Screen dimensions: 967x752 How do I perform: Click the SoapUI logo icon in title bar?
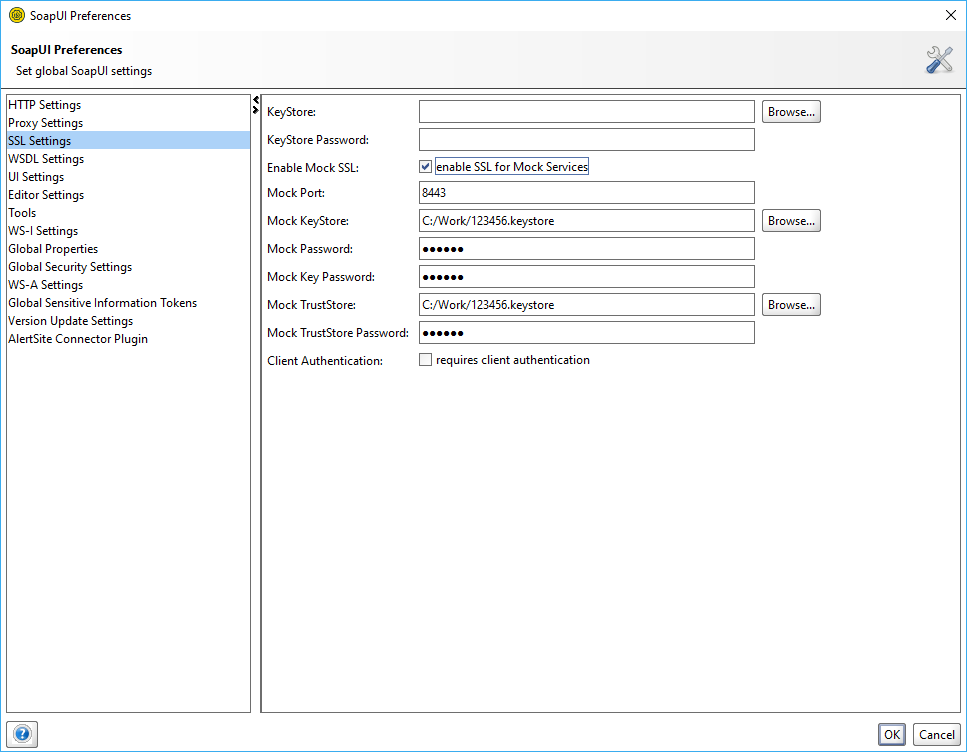[x=17, y=15]
